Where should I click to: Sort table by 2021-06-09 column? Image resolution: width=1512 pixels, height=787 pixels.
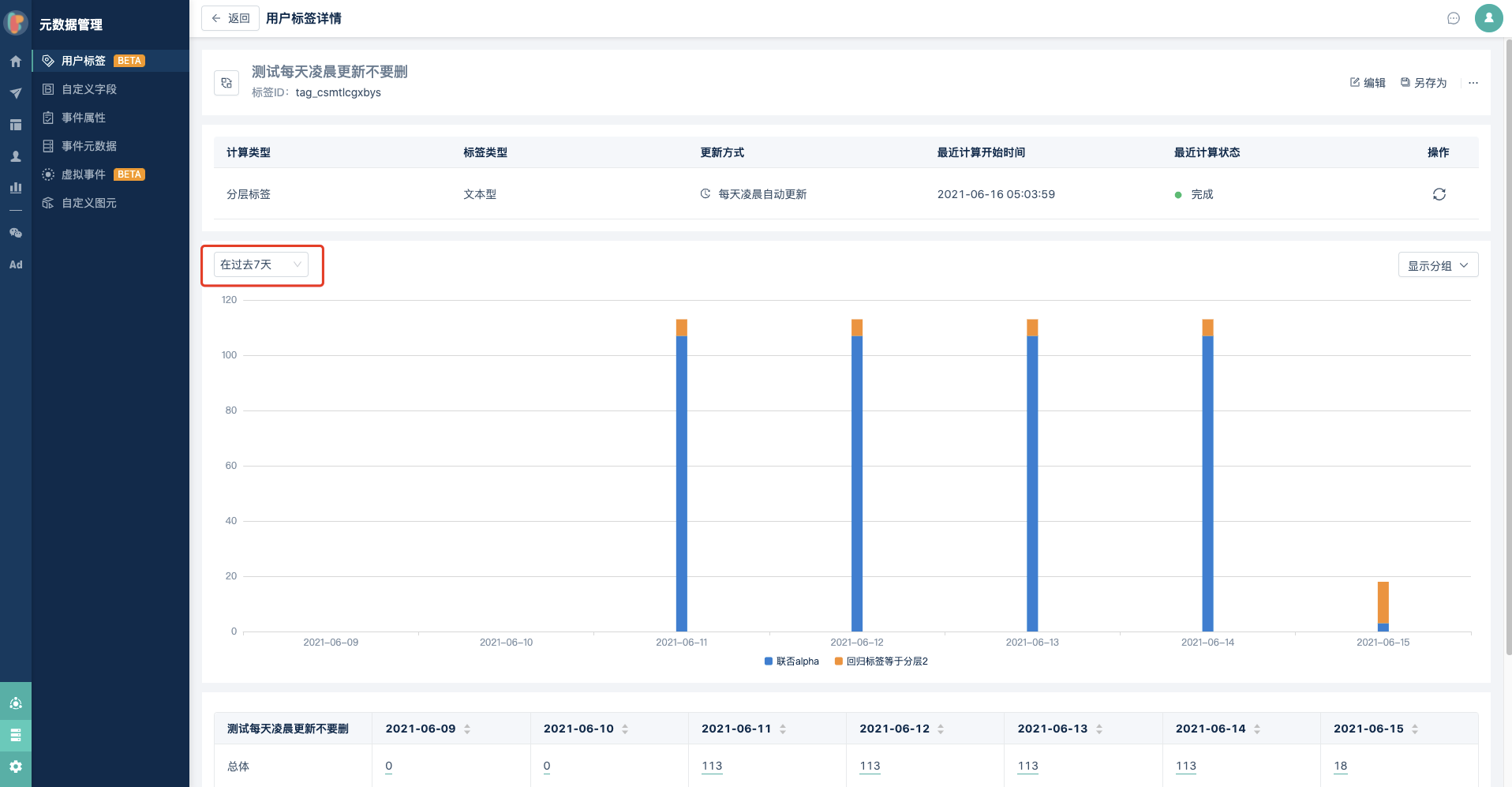click(467, 729)
